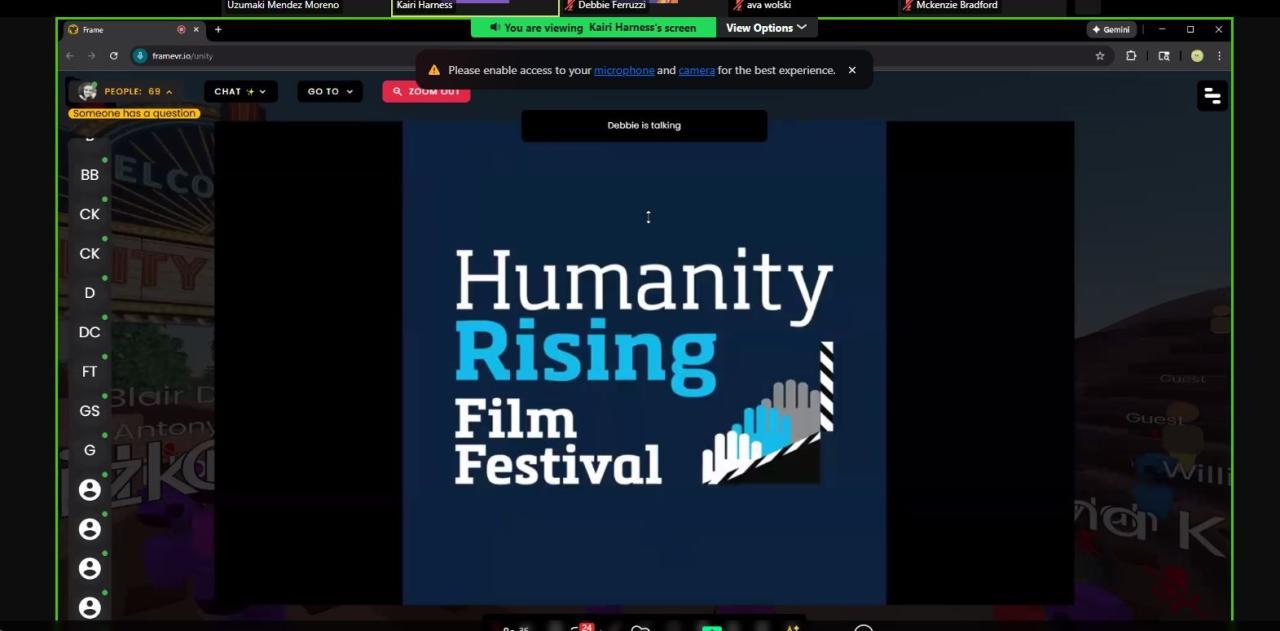Select the first CK participant avatar
Screen dimensions: 1280x631
(x=90, y=214)
